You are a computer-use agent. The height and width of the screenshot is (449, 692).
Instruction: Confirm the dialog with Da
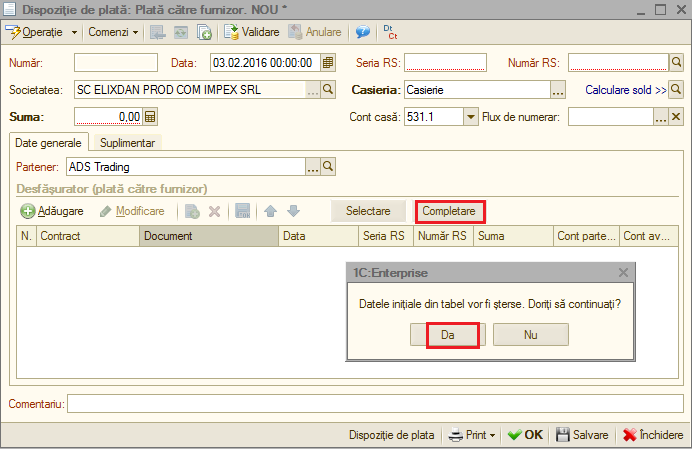click(x=448, y=335)
